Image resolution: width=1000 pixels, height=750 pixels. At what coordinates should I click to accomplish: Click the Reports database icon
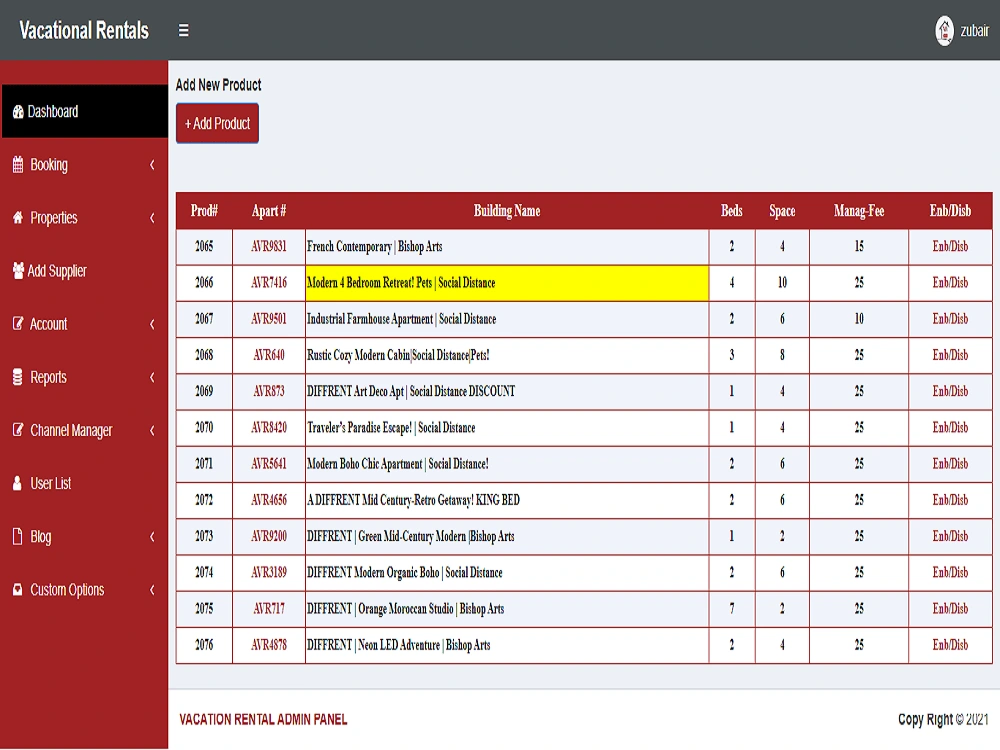[18, 377]
